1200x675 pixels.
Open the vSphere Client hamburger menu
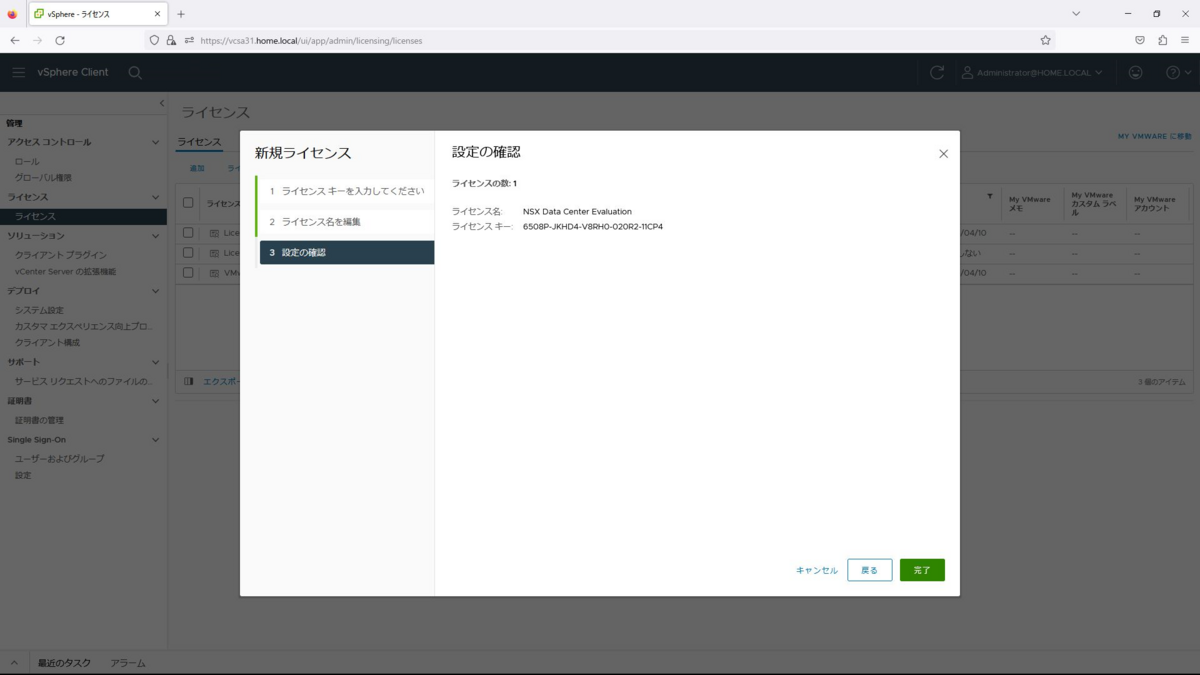(19, 72)
